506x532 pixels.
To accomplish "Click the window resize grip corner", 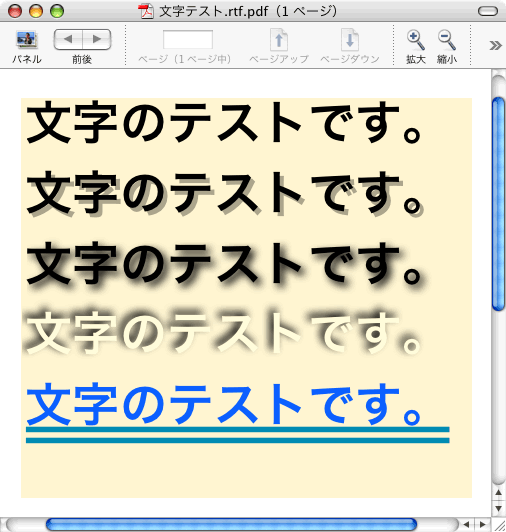I will (499, 525).
